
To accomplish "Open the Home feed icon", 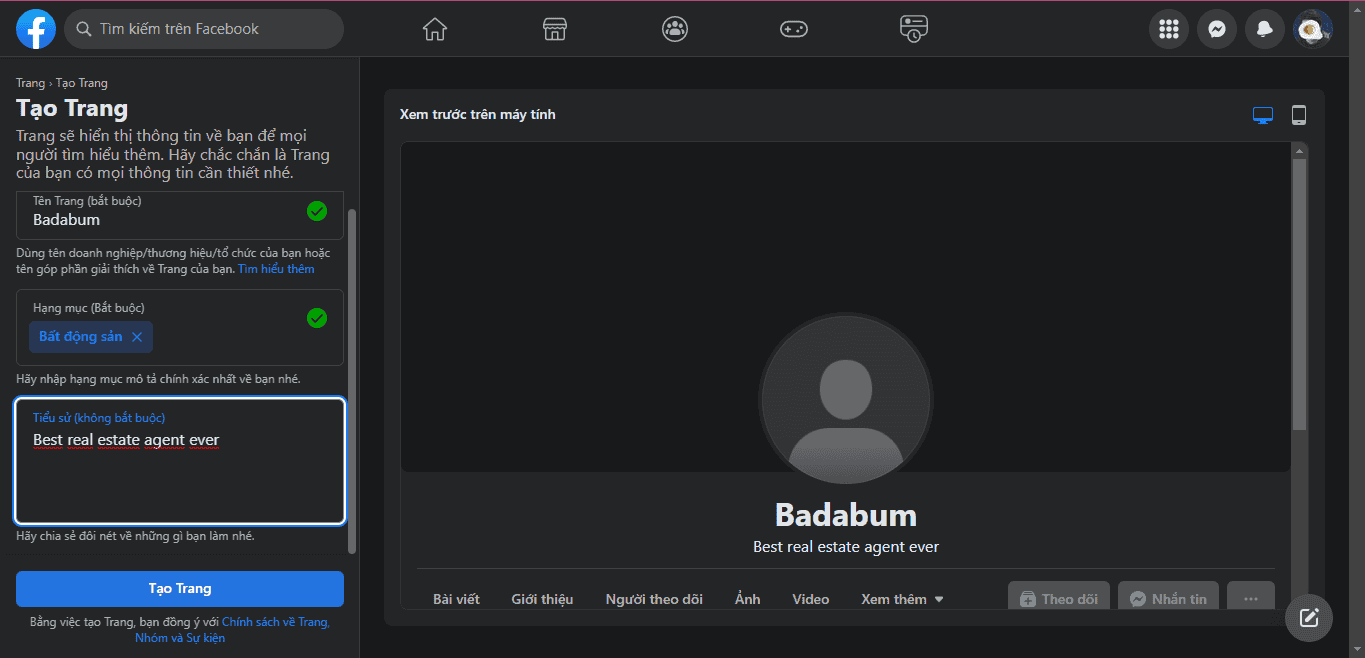I will point(435,29).
